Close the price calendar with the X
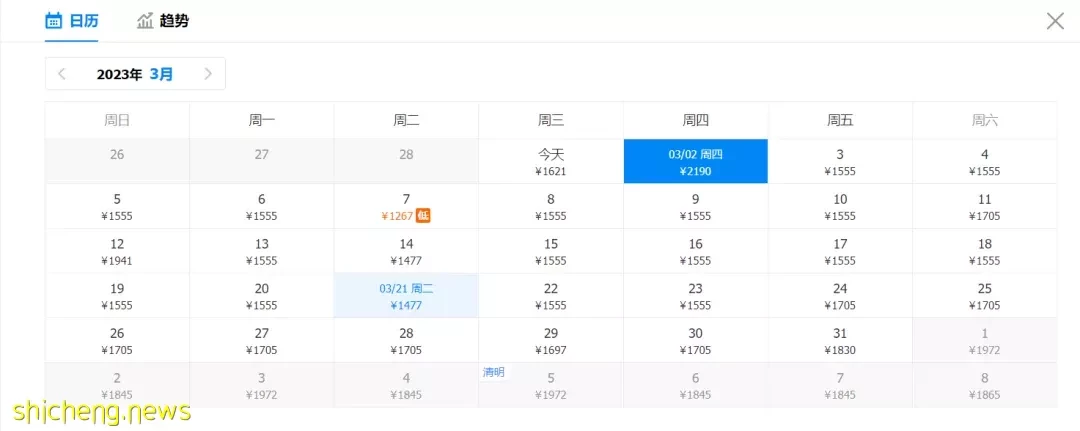 tap(1055, 21)
